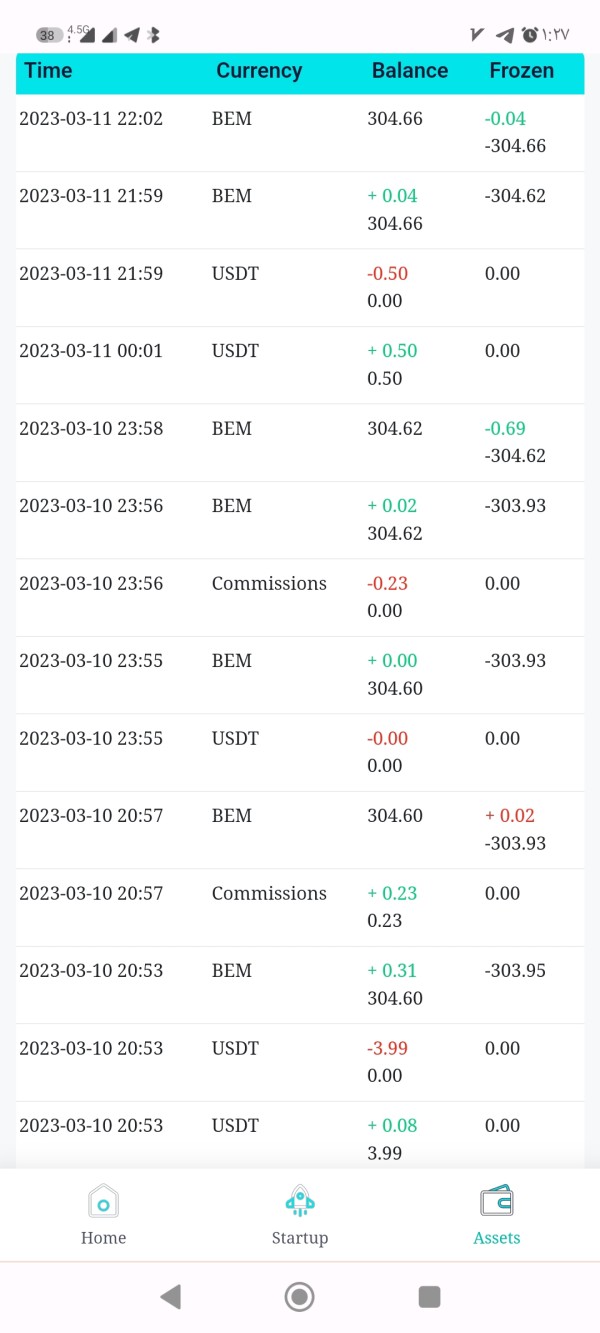Tap the alarm clock status icon
This screenshot has width=600, height=1333.
pos(530,35)
